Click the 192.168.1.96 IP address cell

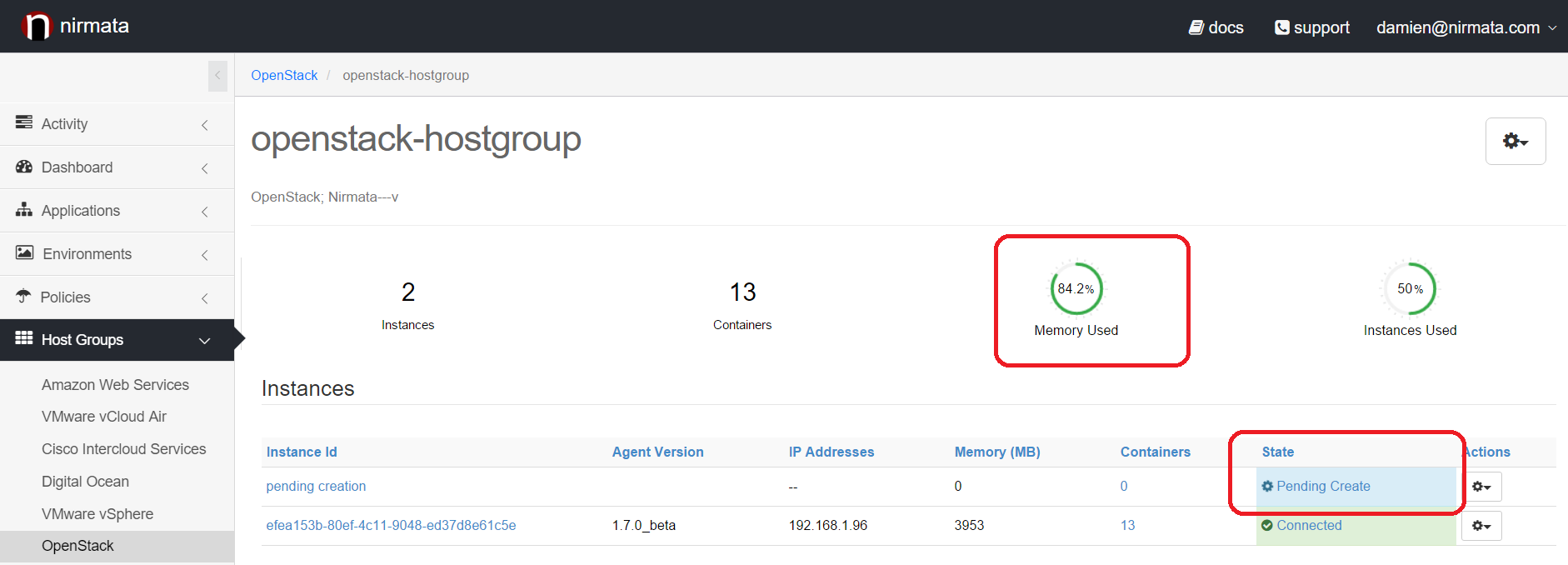[828, 525]
